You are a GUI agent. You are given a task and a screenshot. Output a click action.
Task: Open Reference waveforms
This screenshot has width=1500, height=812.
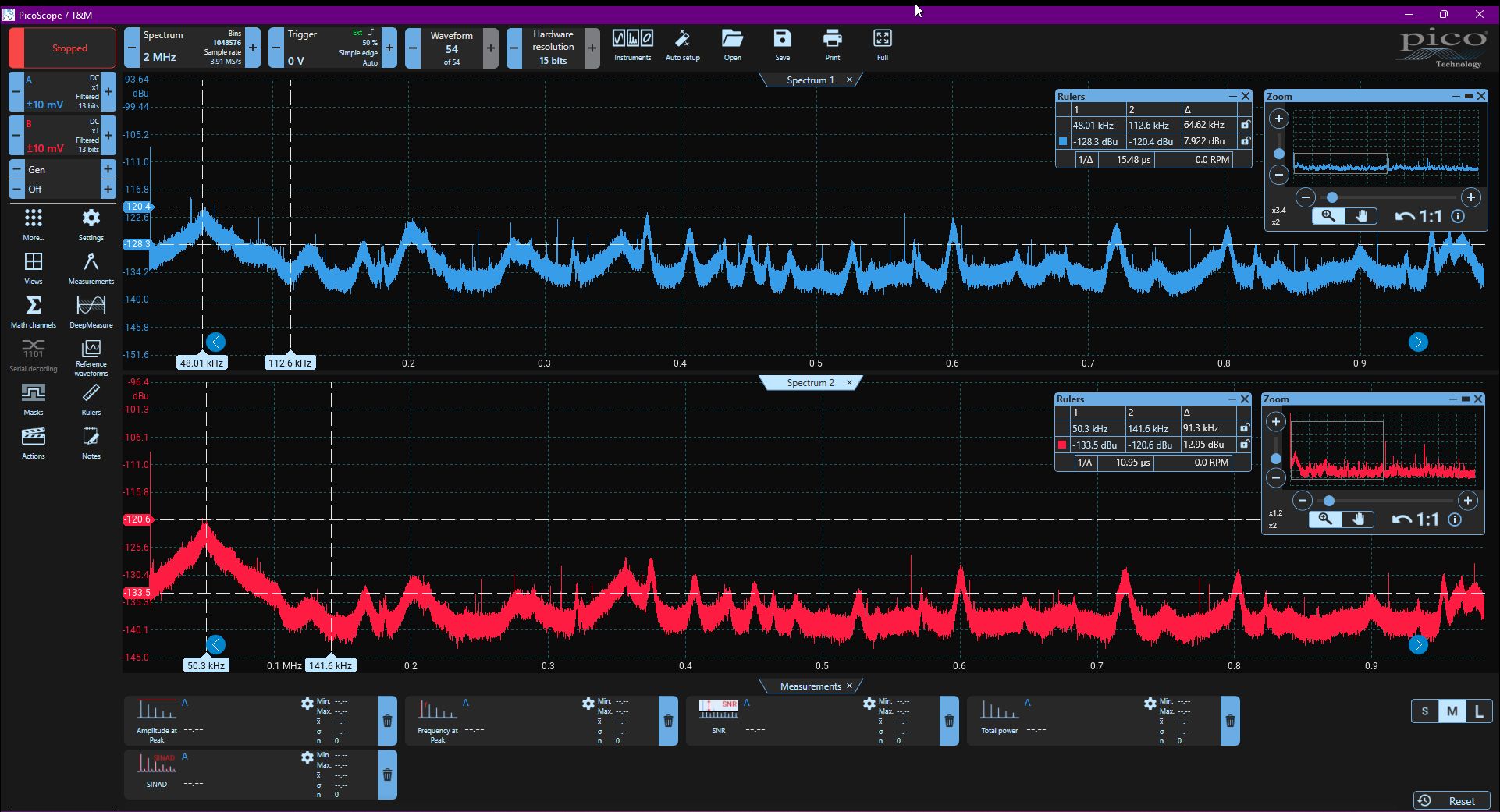[91, 358]
